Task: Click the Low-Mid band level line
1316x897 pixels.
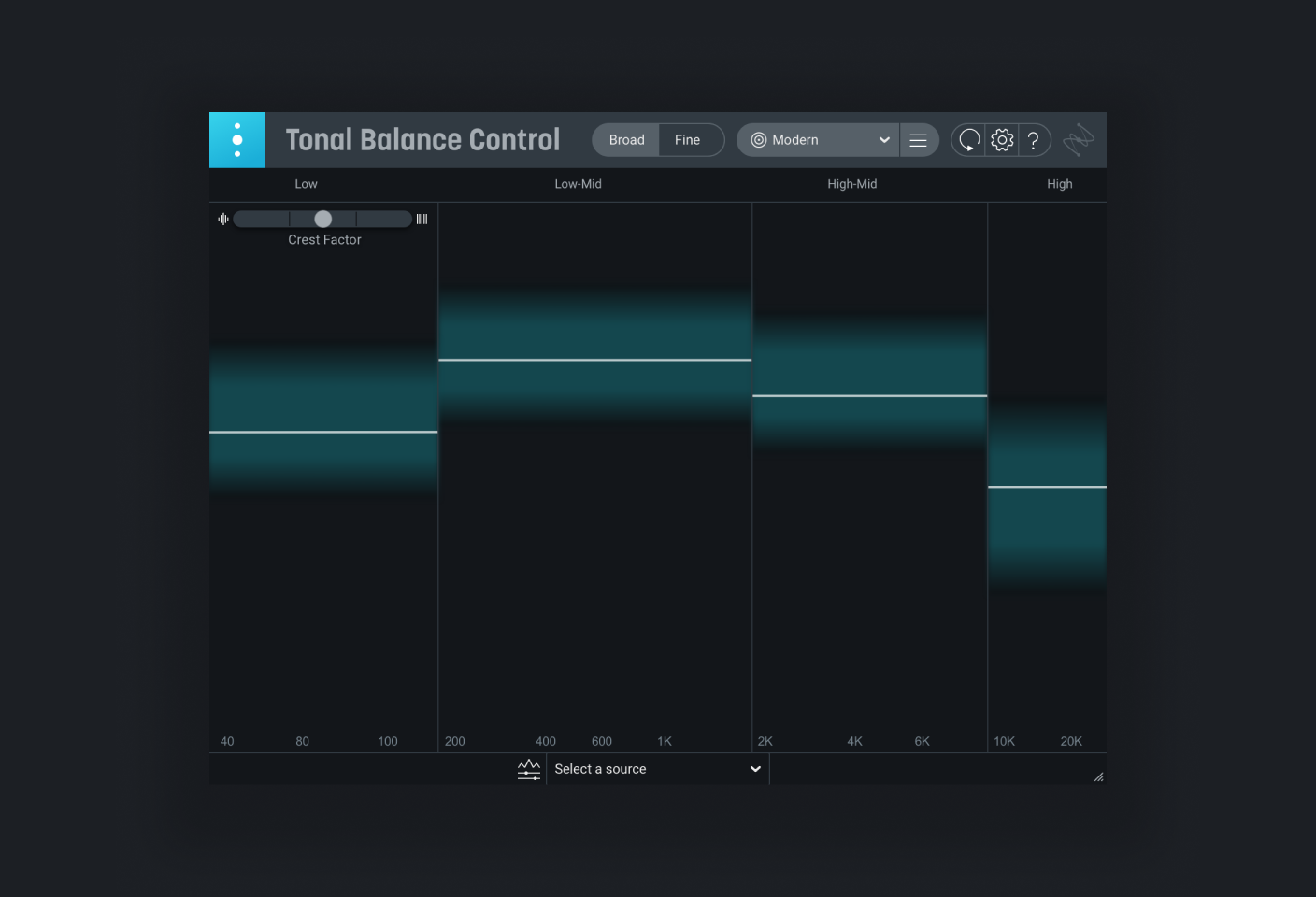Action: [595, 360]
